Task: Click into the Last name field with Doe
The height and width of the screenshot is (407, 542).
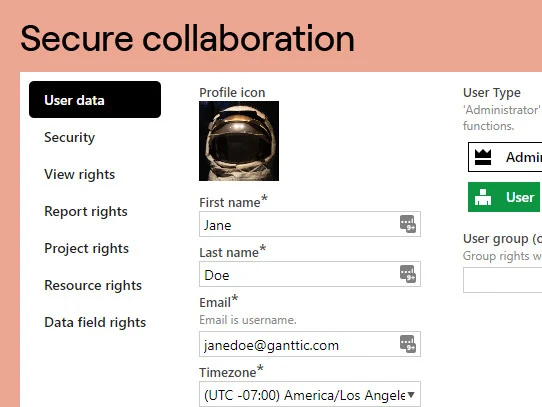Action: pyautogui.click(x=310, y=274)
